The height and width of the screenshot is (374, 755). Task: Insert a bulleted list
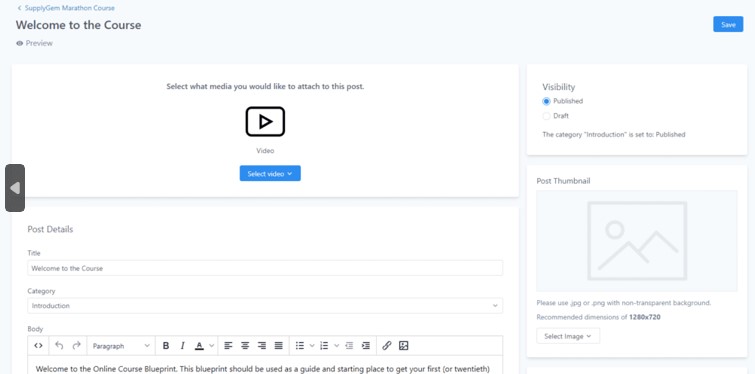coord(299,346)
